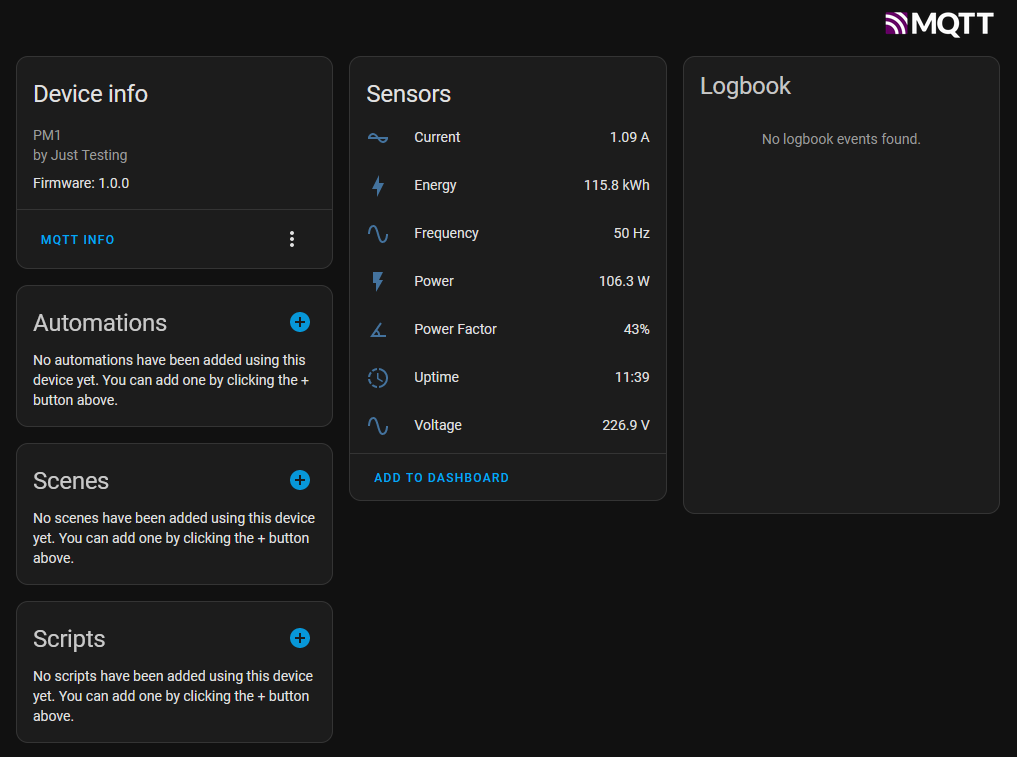Show the Uptime sensor details
The width and height of the screenshot is (1017, 757).
tap(507, 377)
